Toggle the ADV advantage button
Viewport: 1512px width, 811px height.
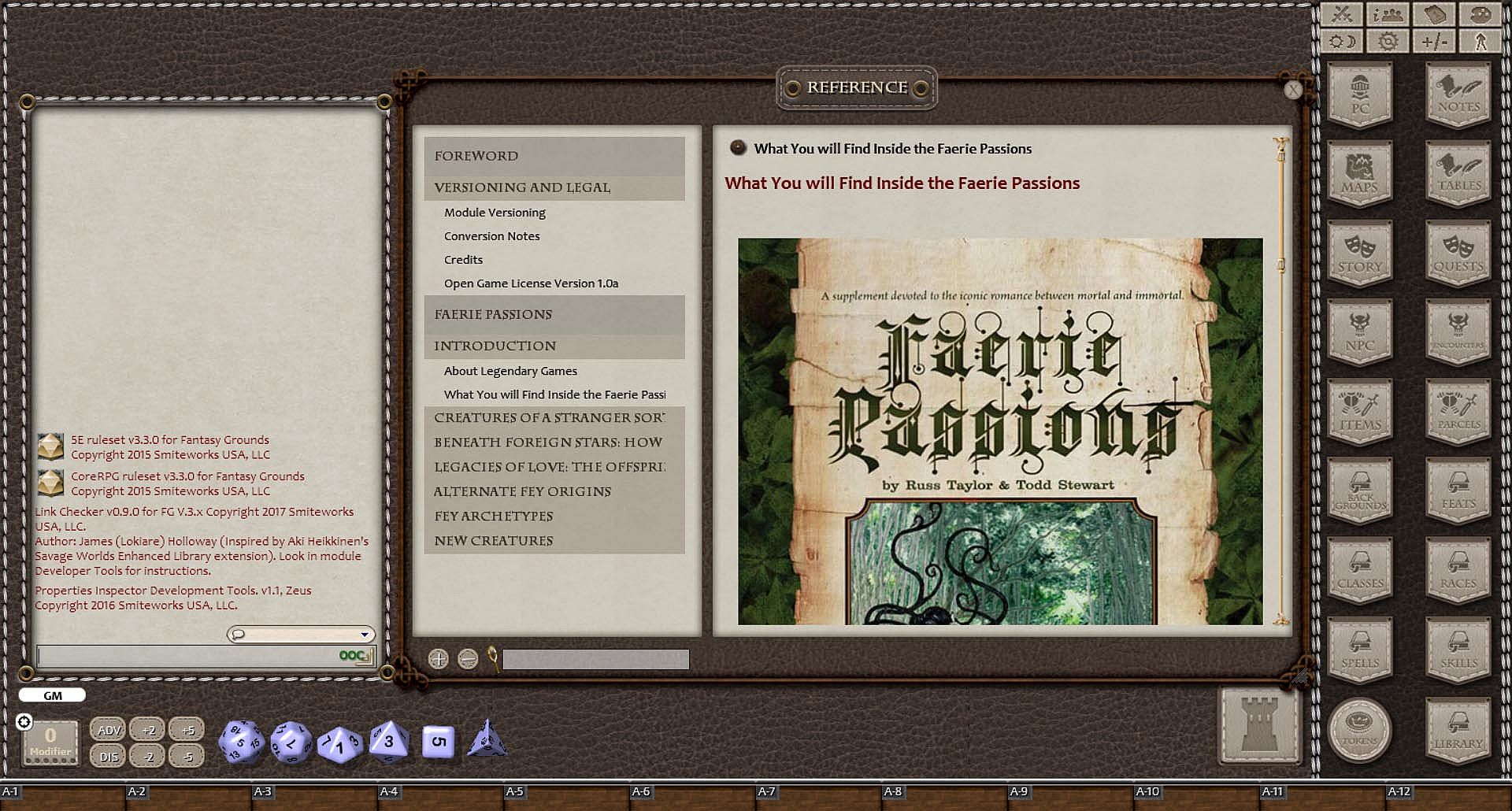[x=109, y=730]
